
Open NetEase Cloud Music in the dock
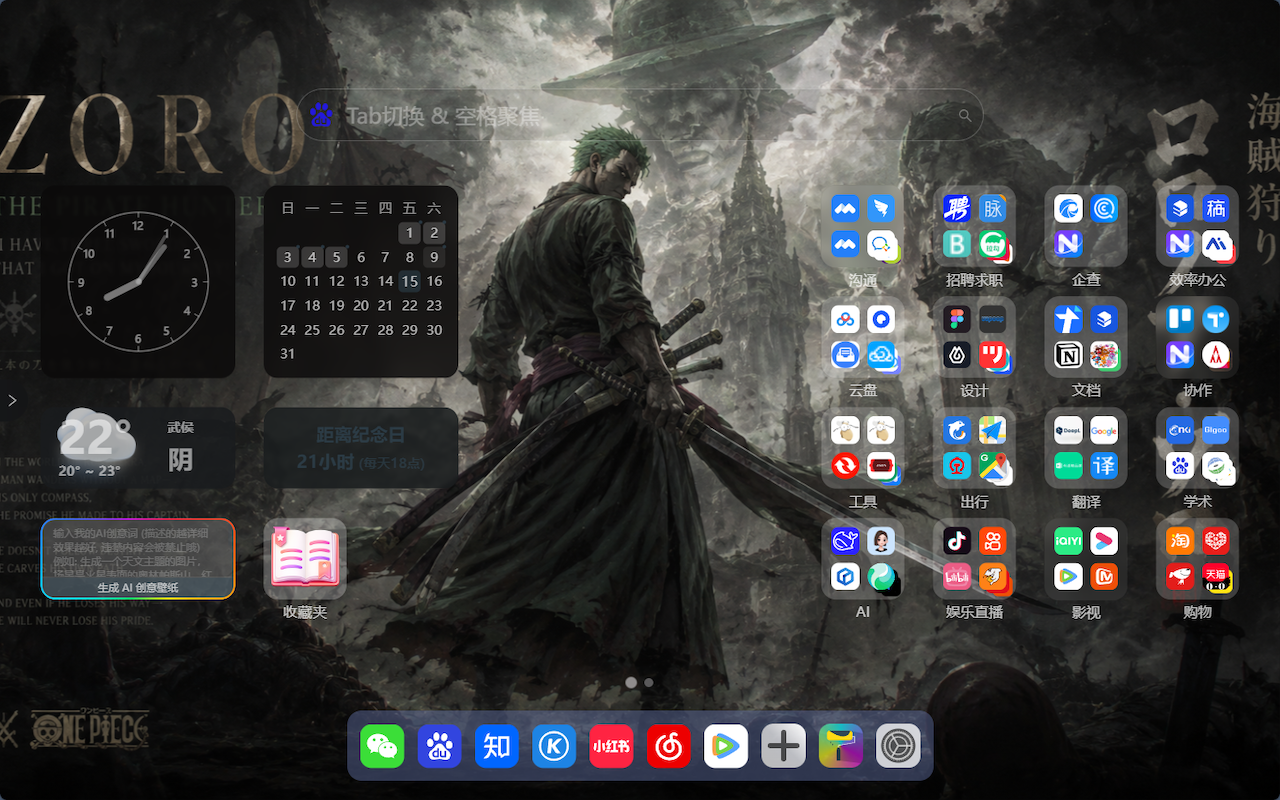tap(669, 746)
